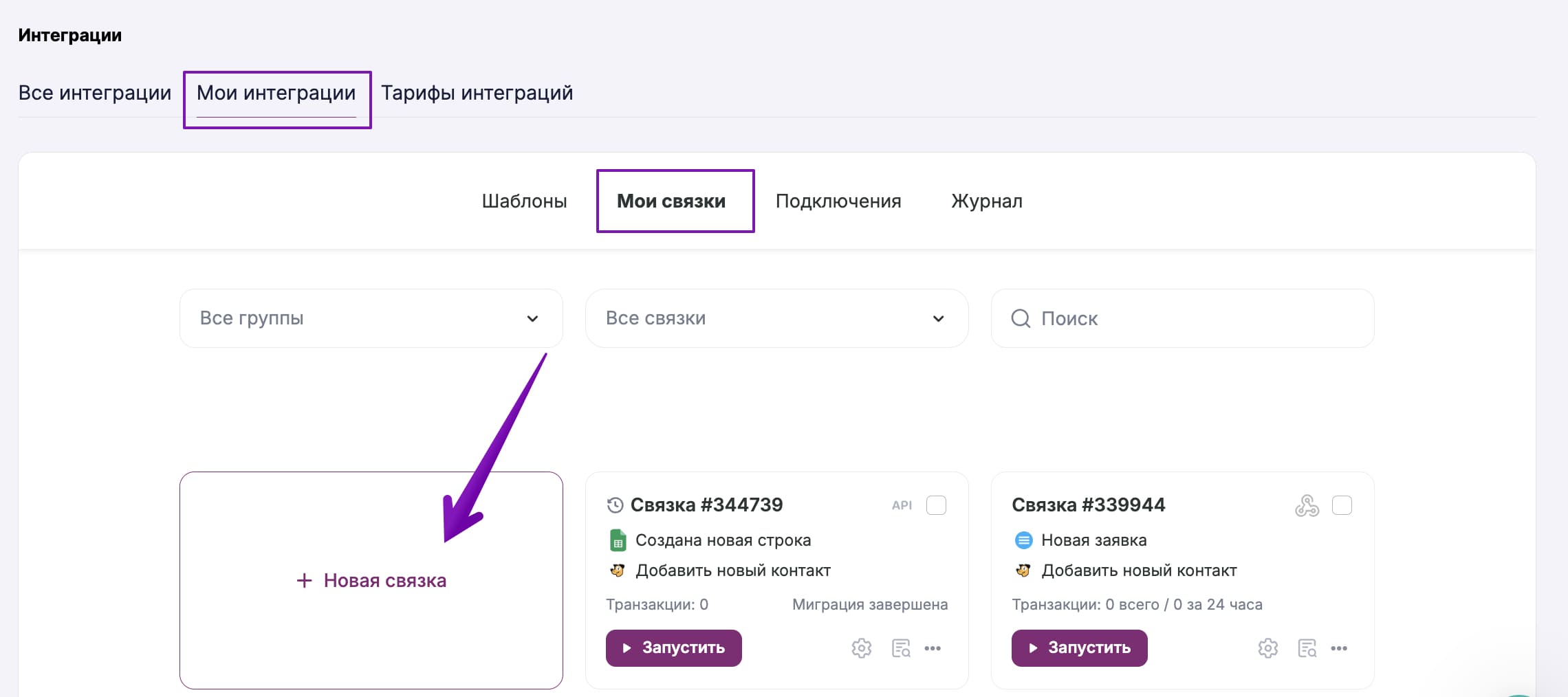Open Связка #344739 title

[x=707, y=505]
